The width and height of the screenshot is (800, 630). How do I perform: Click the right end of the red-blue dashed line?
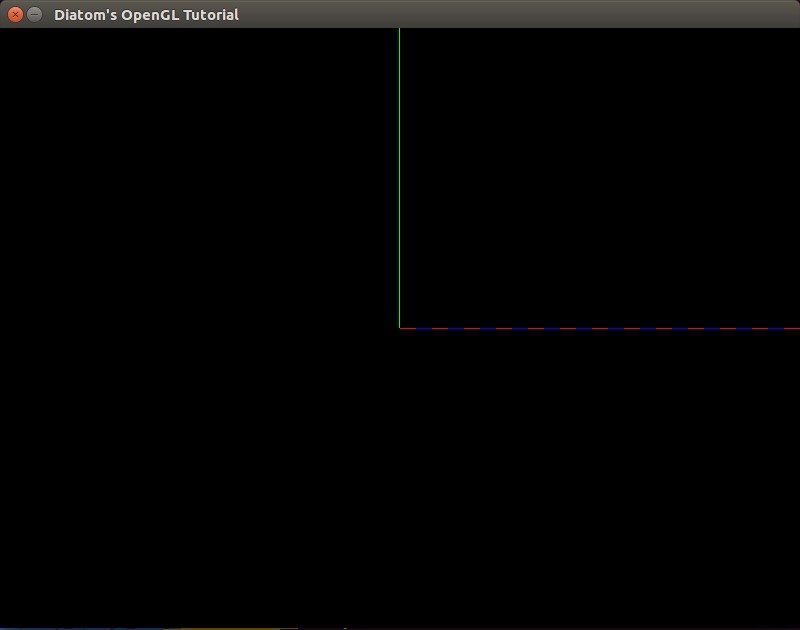pyautogui.click(x=797, y=328)
